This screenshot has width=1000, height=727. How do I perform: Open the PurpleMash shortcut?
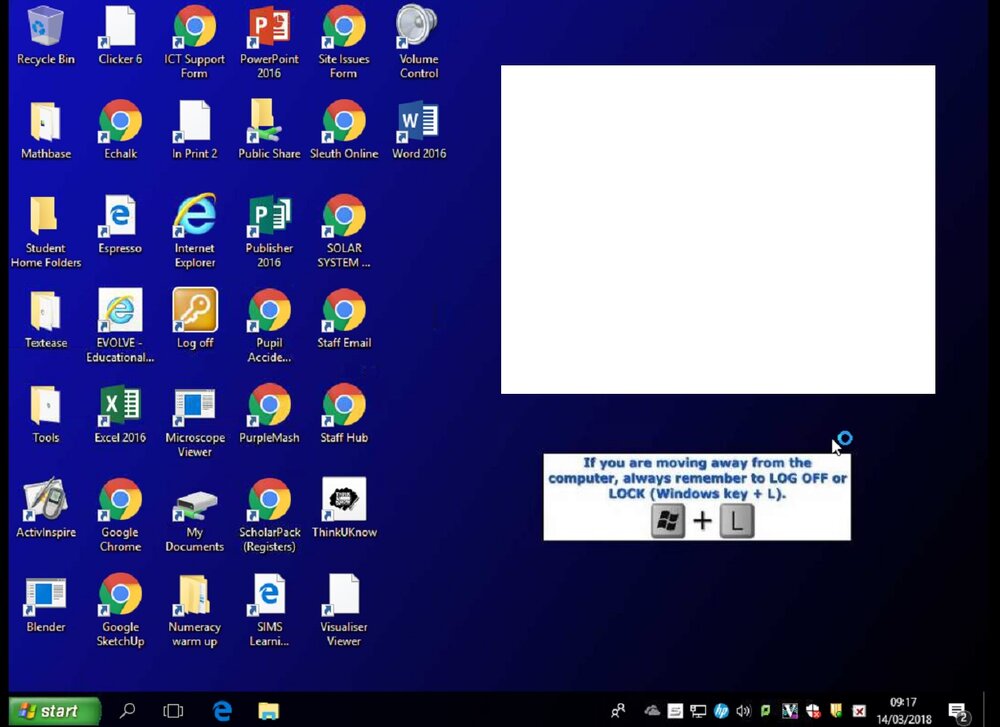[269, 414]
